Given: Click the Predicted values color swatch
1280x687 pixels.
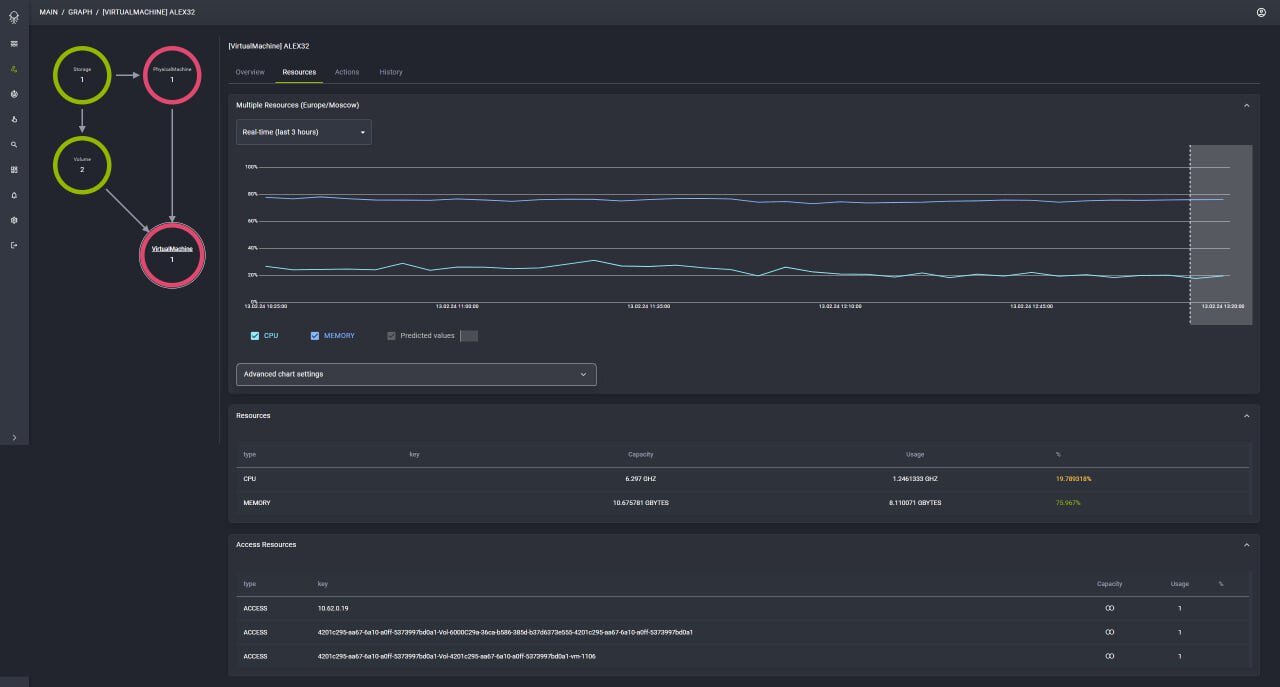Looking at the screenshot, I should (468, 336).
